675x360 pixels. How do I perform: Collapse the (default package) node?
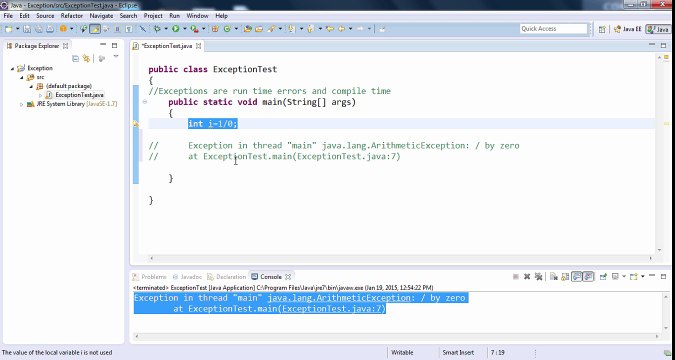click(x=31, y=86)
